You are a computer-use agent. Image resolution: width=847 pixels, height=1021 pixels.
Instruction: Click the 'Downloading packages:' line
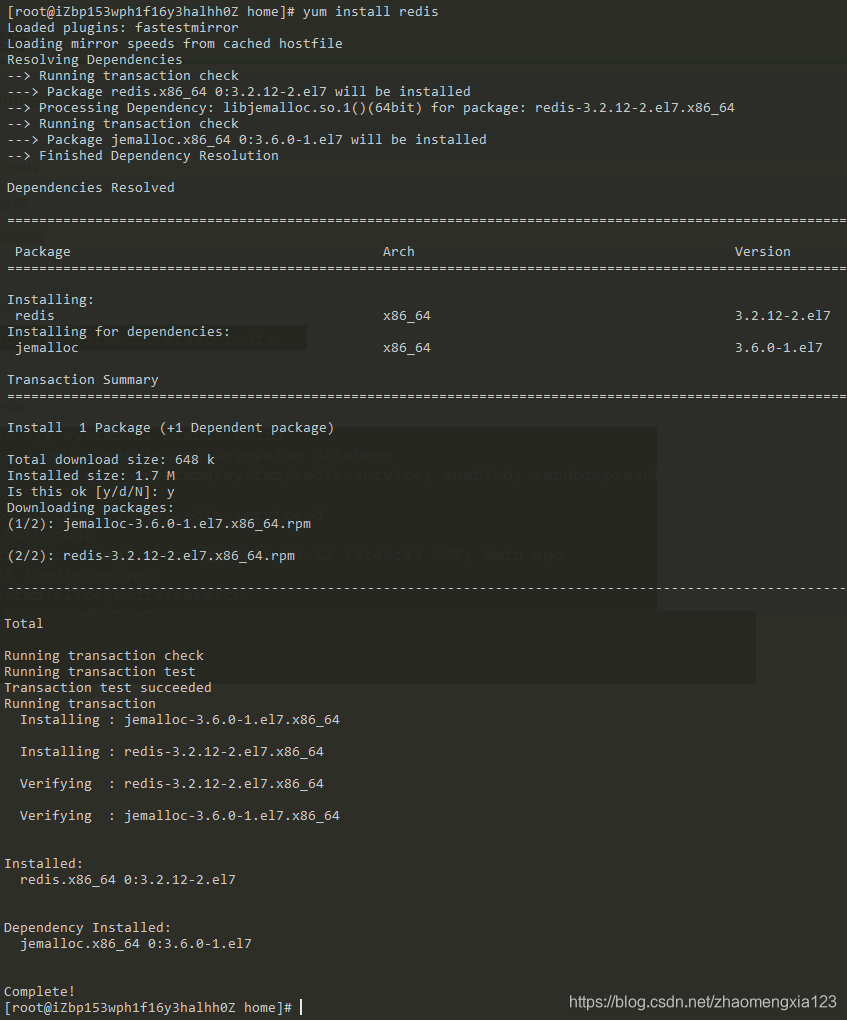click(90, 508)
